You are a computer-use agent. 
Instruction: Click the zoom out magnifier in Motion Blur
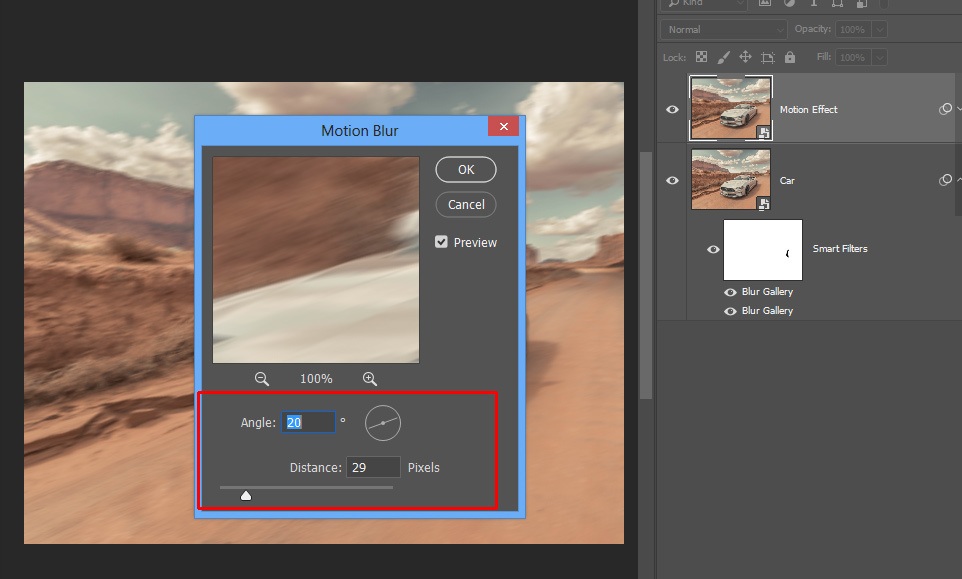[x=262, y=379]
